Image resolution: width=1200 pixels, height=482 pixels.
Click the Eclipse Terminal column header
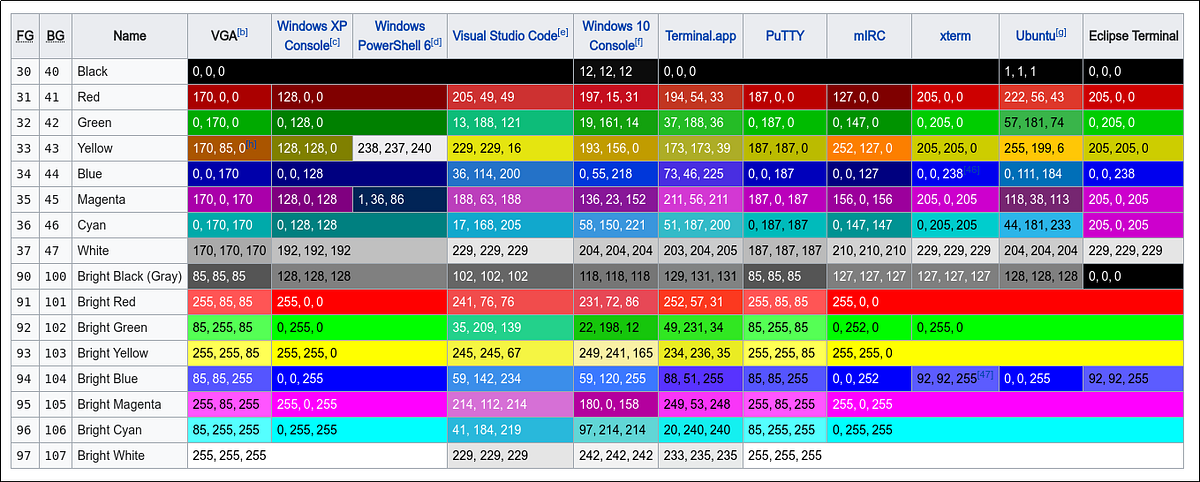1133,36
